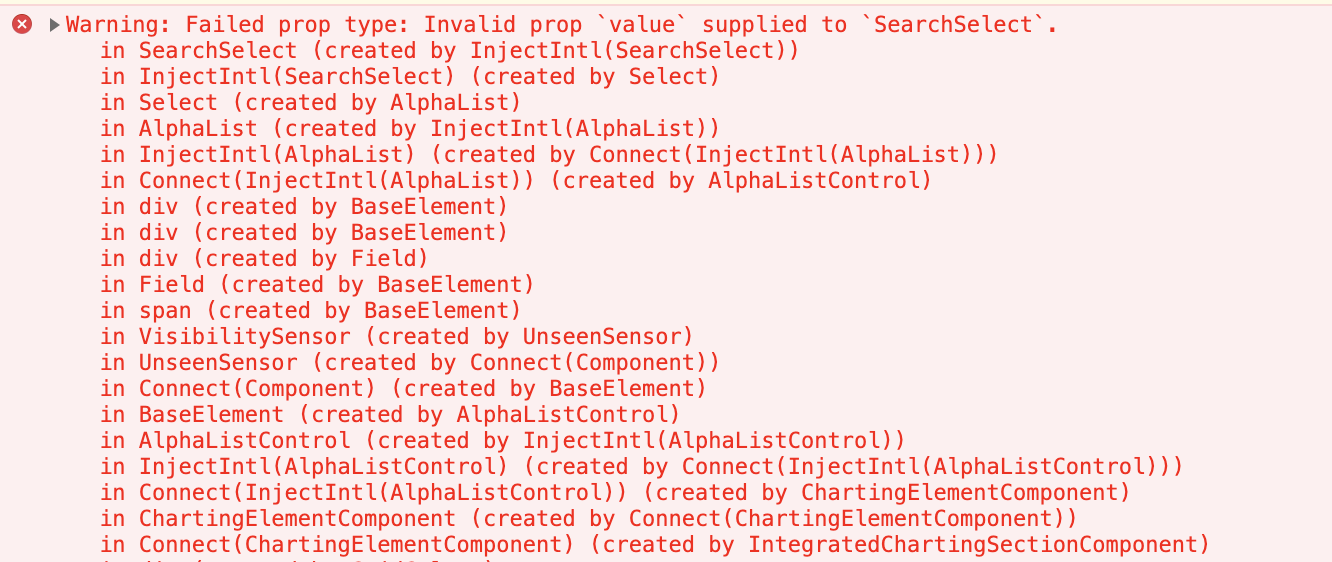Click the 'in span (created by BaseElement)' line

tap(310, 311)
